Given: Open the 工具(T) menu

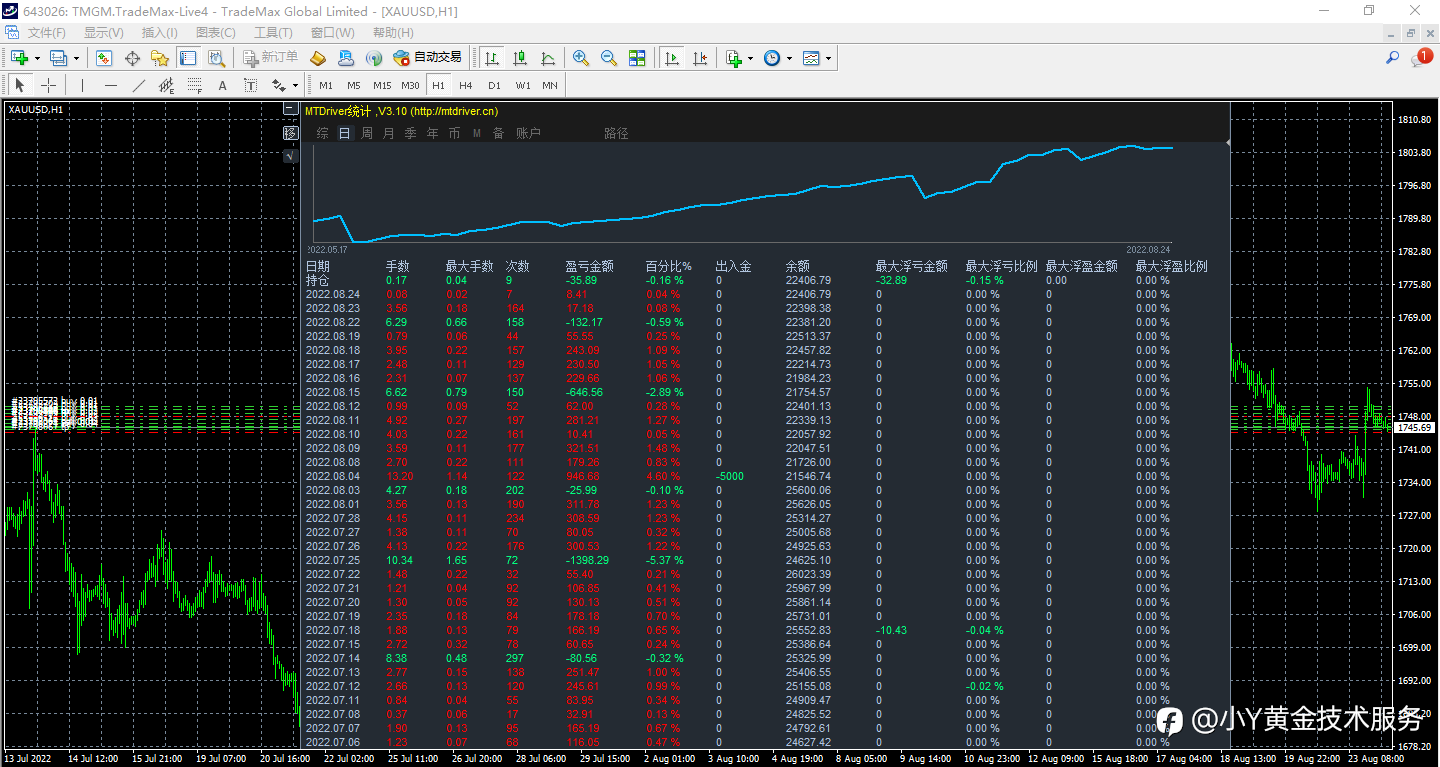Looking at the screenshot, I should click(x=272, y=32).
